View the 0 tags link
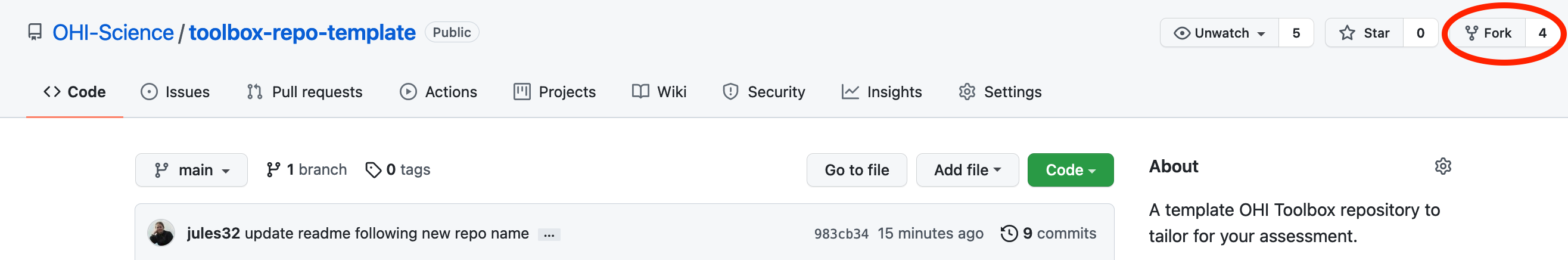Image resolution: width=1568 pixels, height=260 pixels. [x=397, y=170]
